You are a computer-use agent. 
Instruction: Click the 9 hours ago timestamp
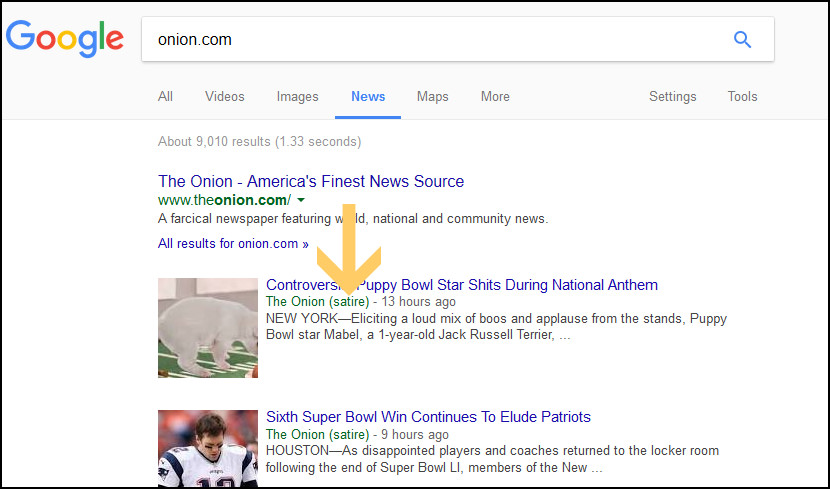coord(414,434)
